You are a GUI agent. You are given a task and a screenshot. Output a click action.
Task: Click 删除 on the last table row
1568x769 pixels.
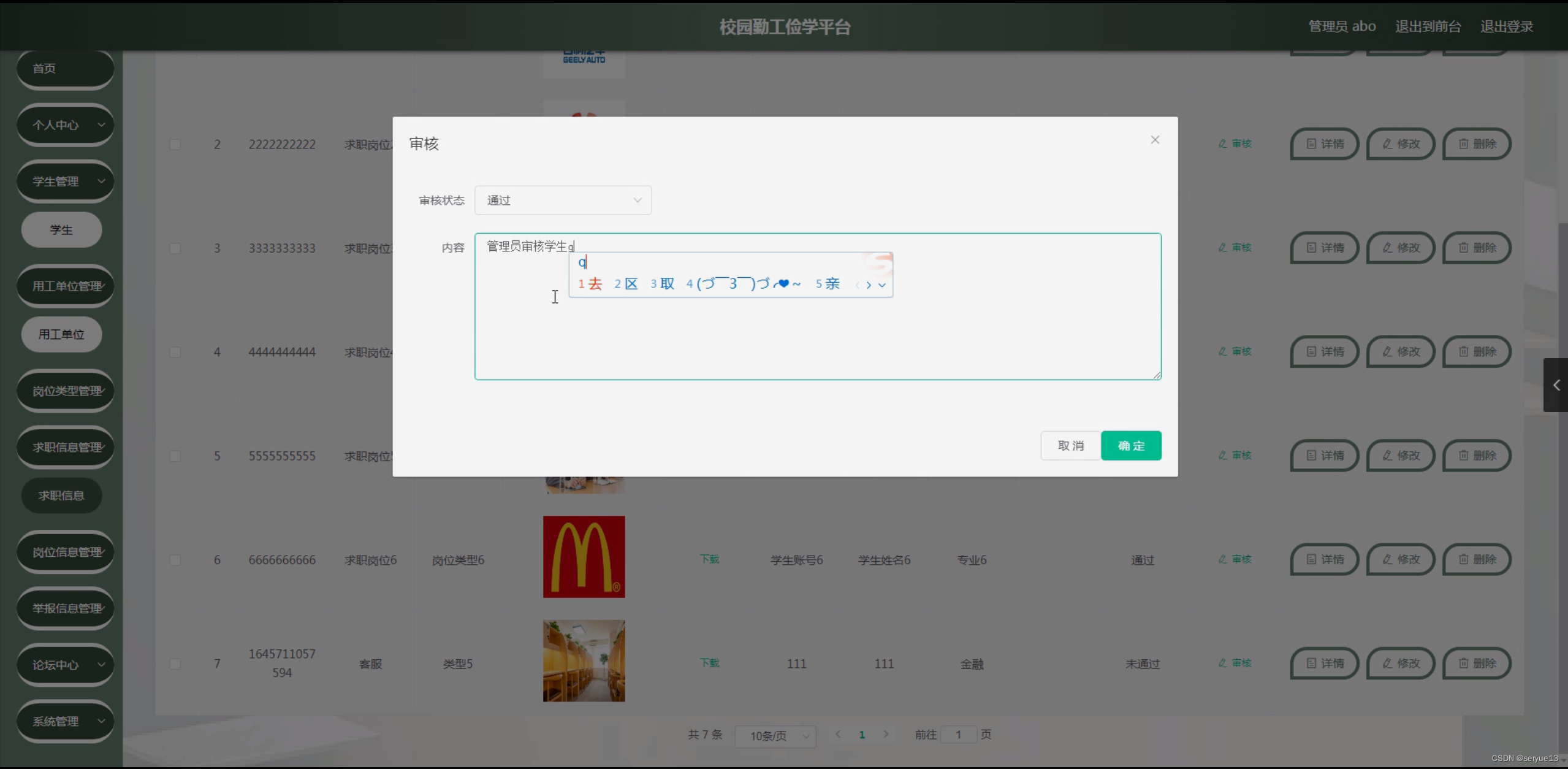pos(1477,663)
